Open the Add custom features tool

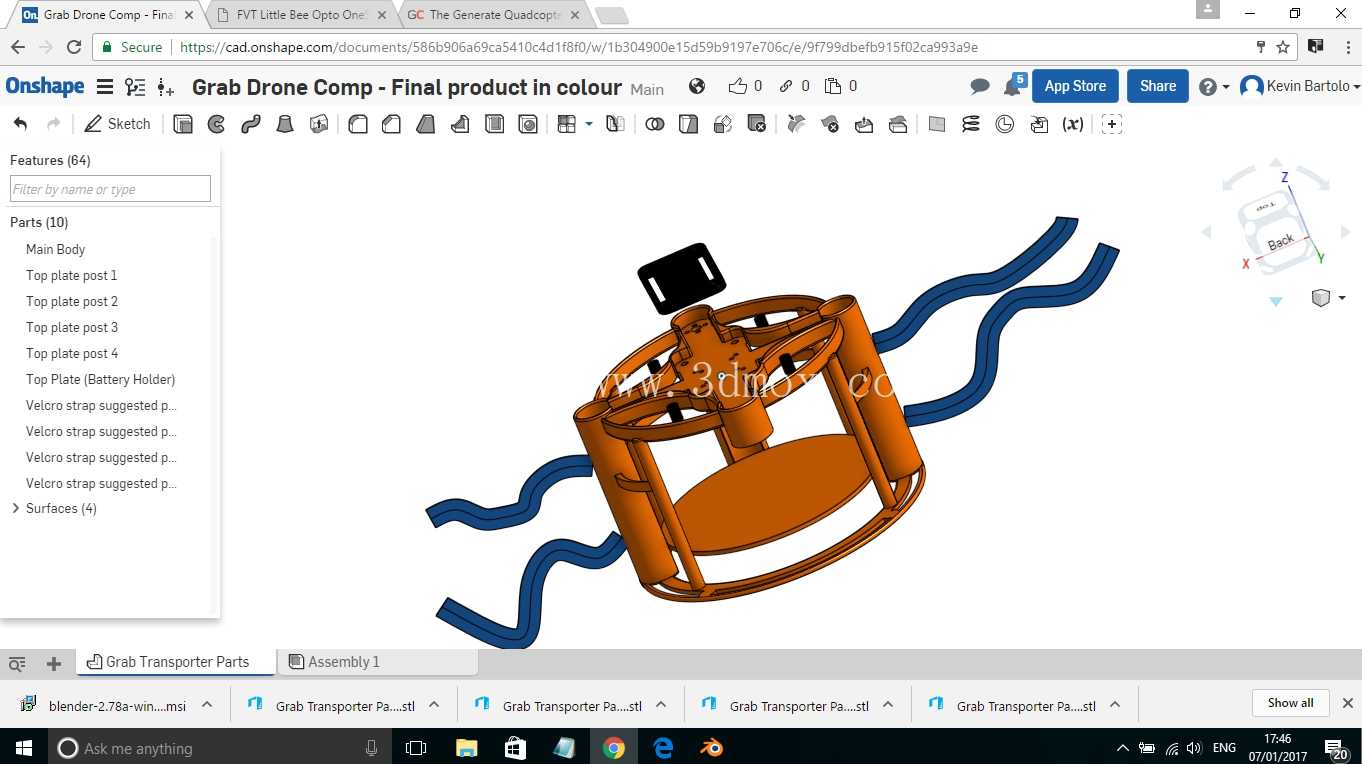coord(1112,124)
